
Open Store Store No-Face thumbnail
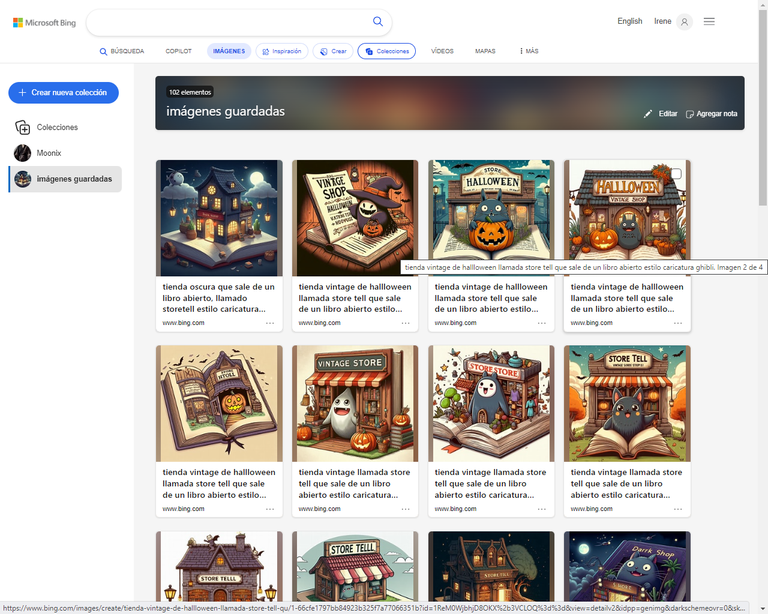(x=491, y=403)
